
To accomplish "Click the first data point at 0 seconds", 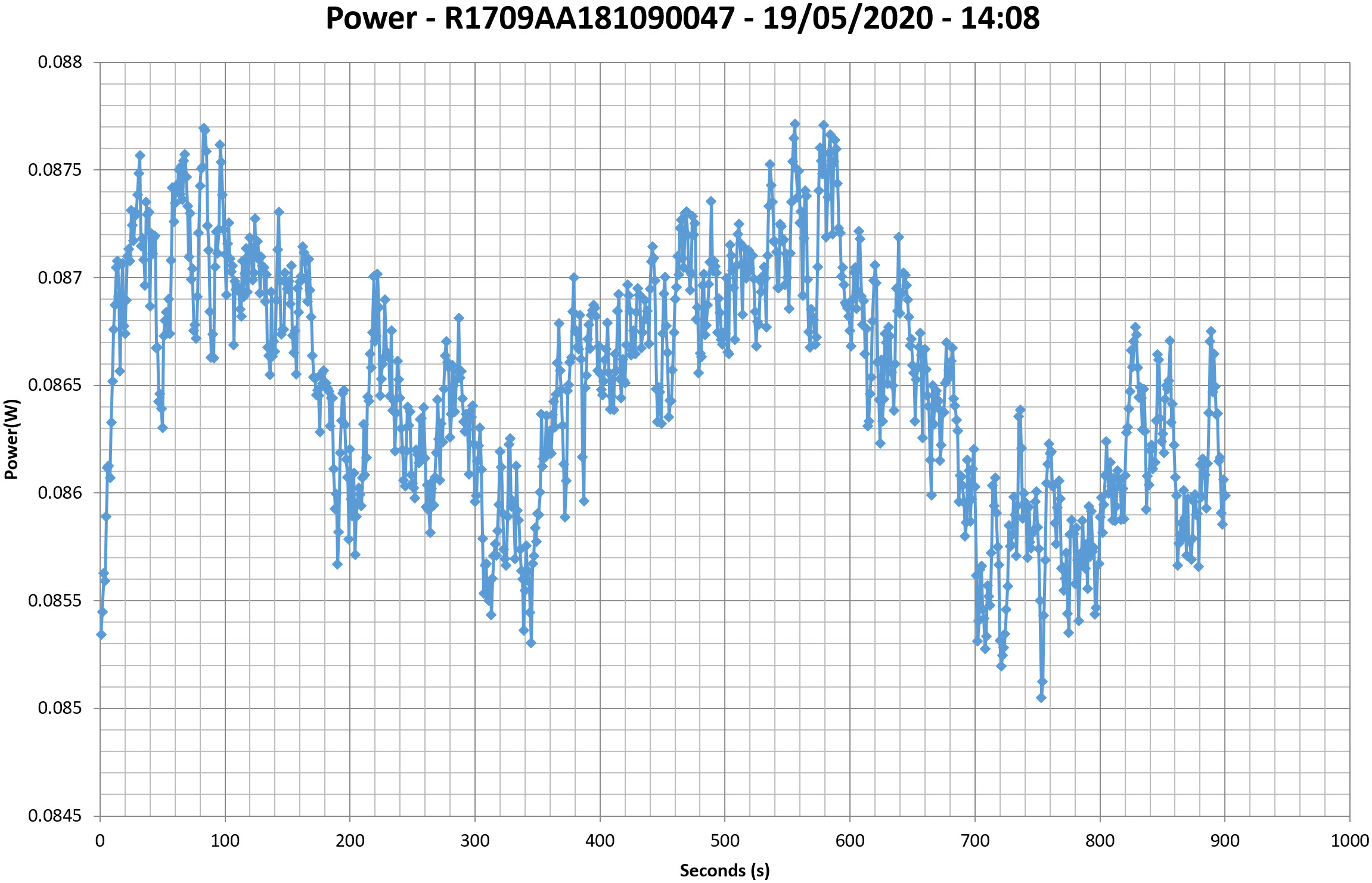I will click(101, 635).
